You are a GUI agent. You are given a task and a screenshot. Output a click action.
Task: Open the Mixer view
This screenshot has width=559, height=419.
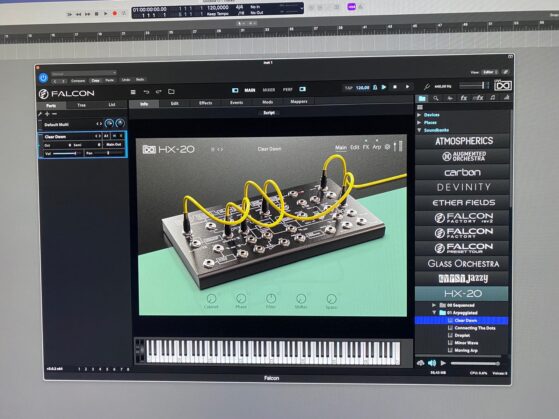click(268, 90)
